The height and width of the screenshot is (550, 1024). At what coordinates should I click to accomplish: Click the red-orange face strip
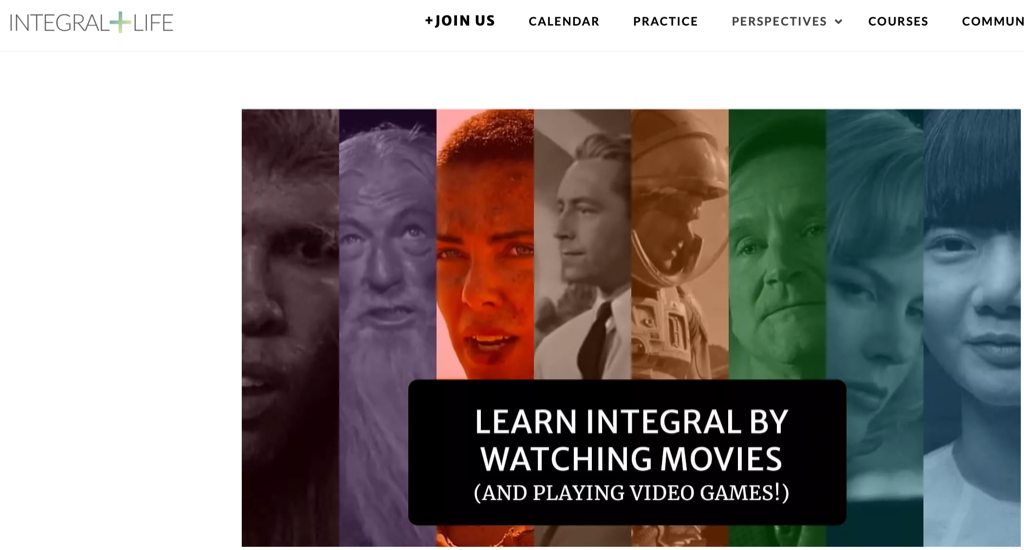(485, 244)
